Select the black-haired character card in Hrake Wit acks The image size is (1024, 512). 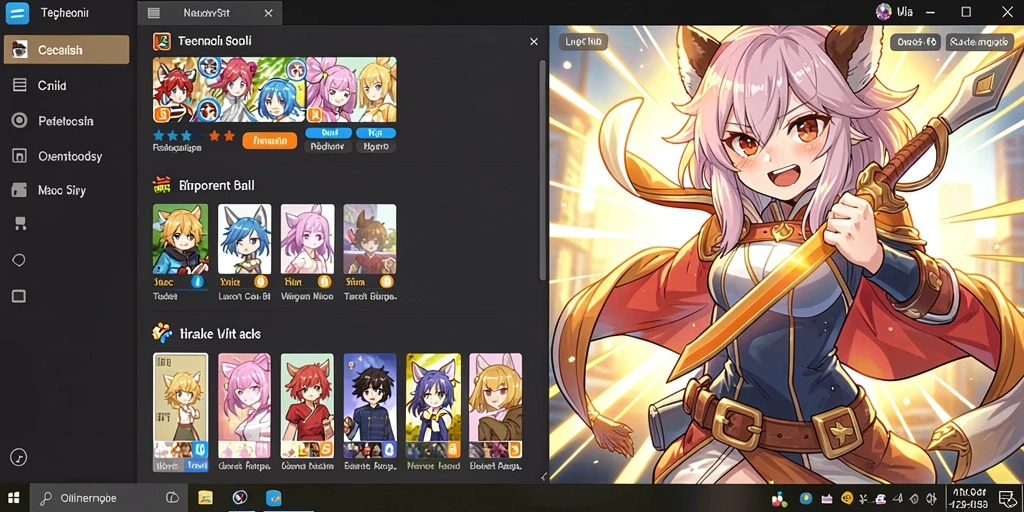370,405
